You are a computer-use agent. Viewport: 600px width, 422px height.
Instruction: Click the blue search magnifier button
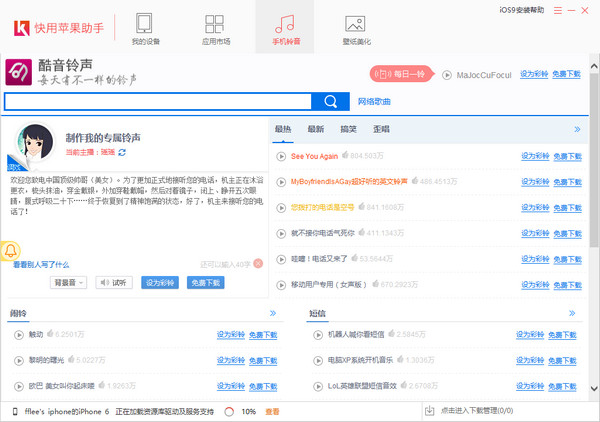[x=329, y=101]
